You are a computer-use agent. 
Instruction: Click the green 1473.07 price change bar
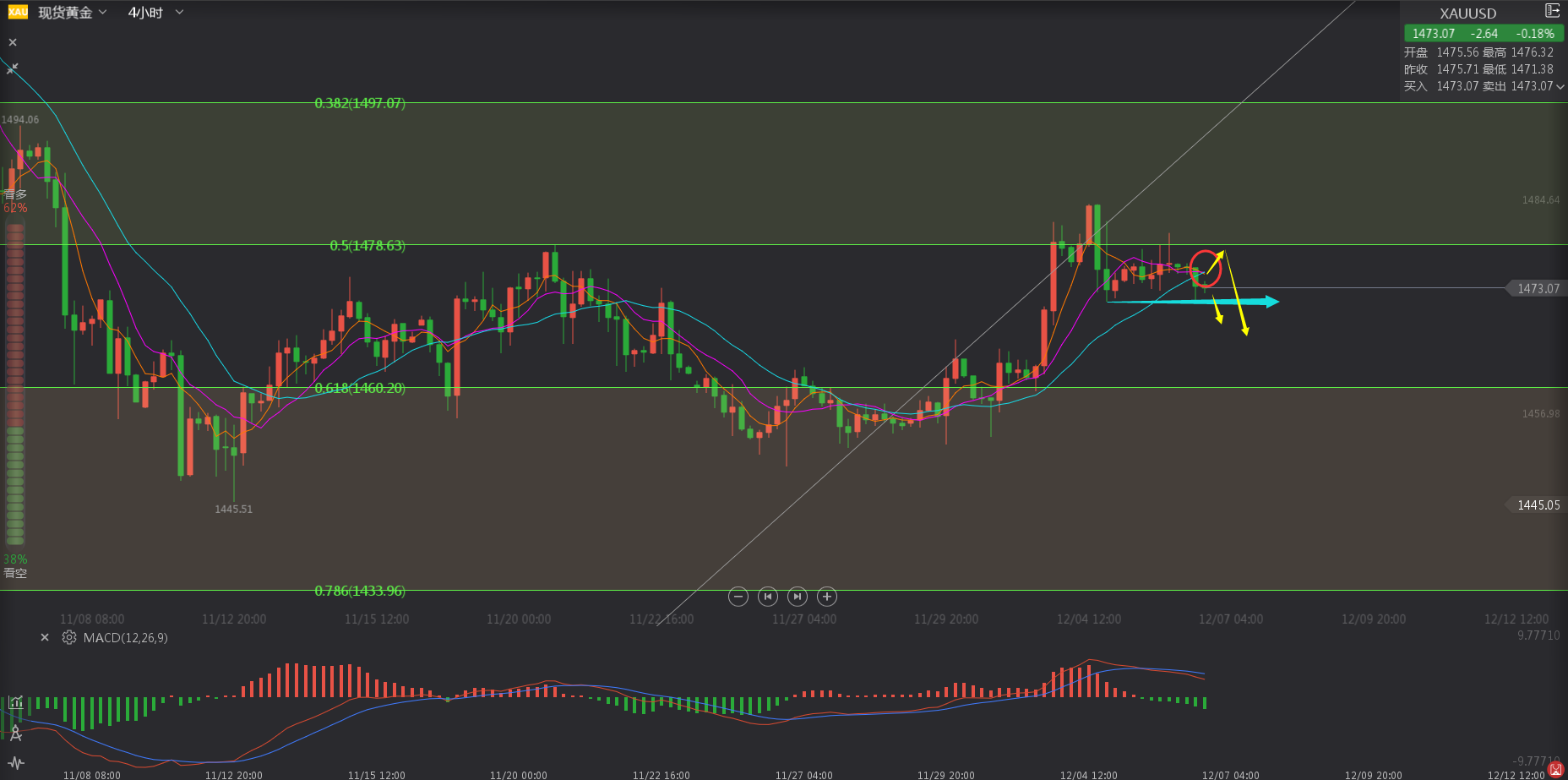tap(1483, 34)
